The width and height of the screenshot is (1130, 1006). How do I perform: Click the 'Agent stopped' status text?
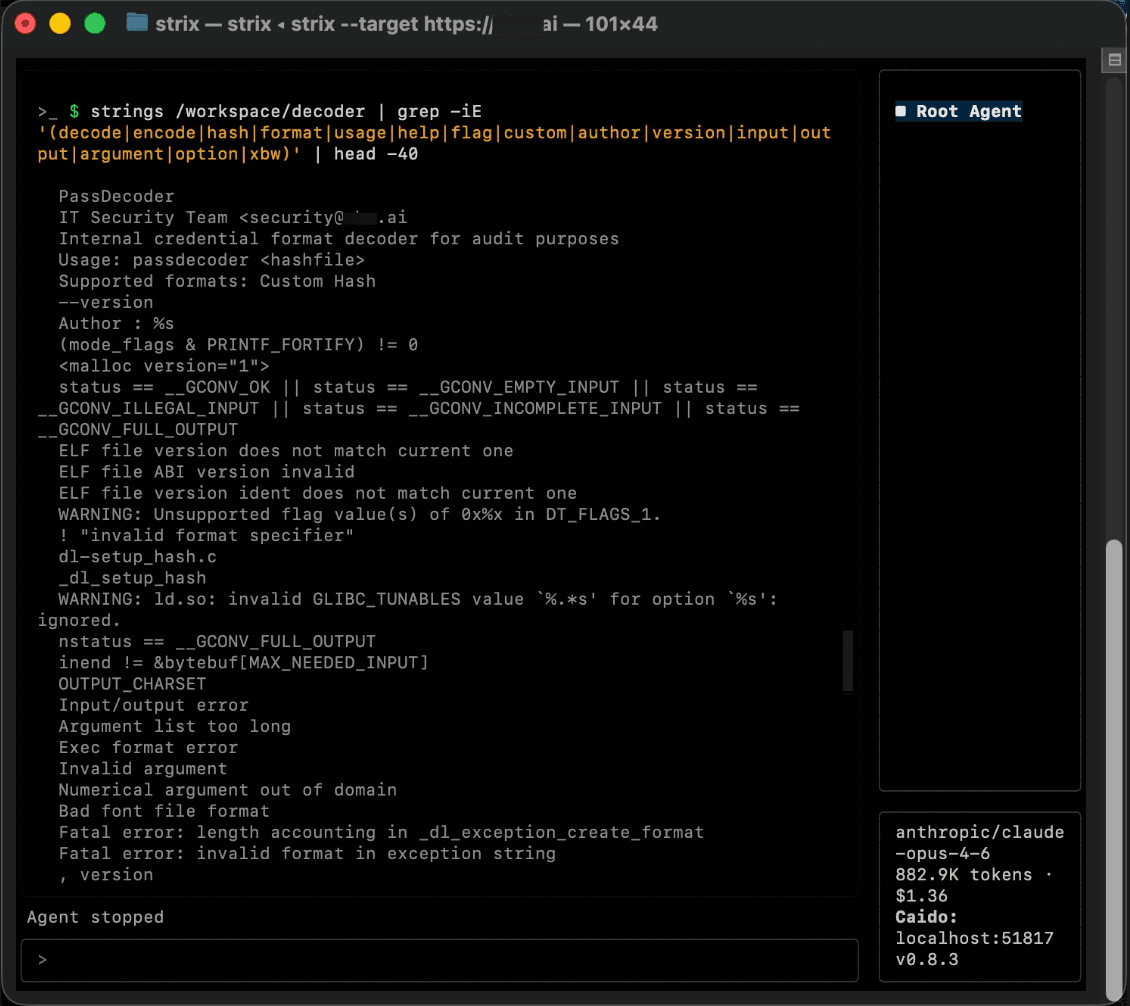tap(95, 917)
